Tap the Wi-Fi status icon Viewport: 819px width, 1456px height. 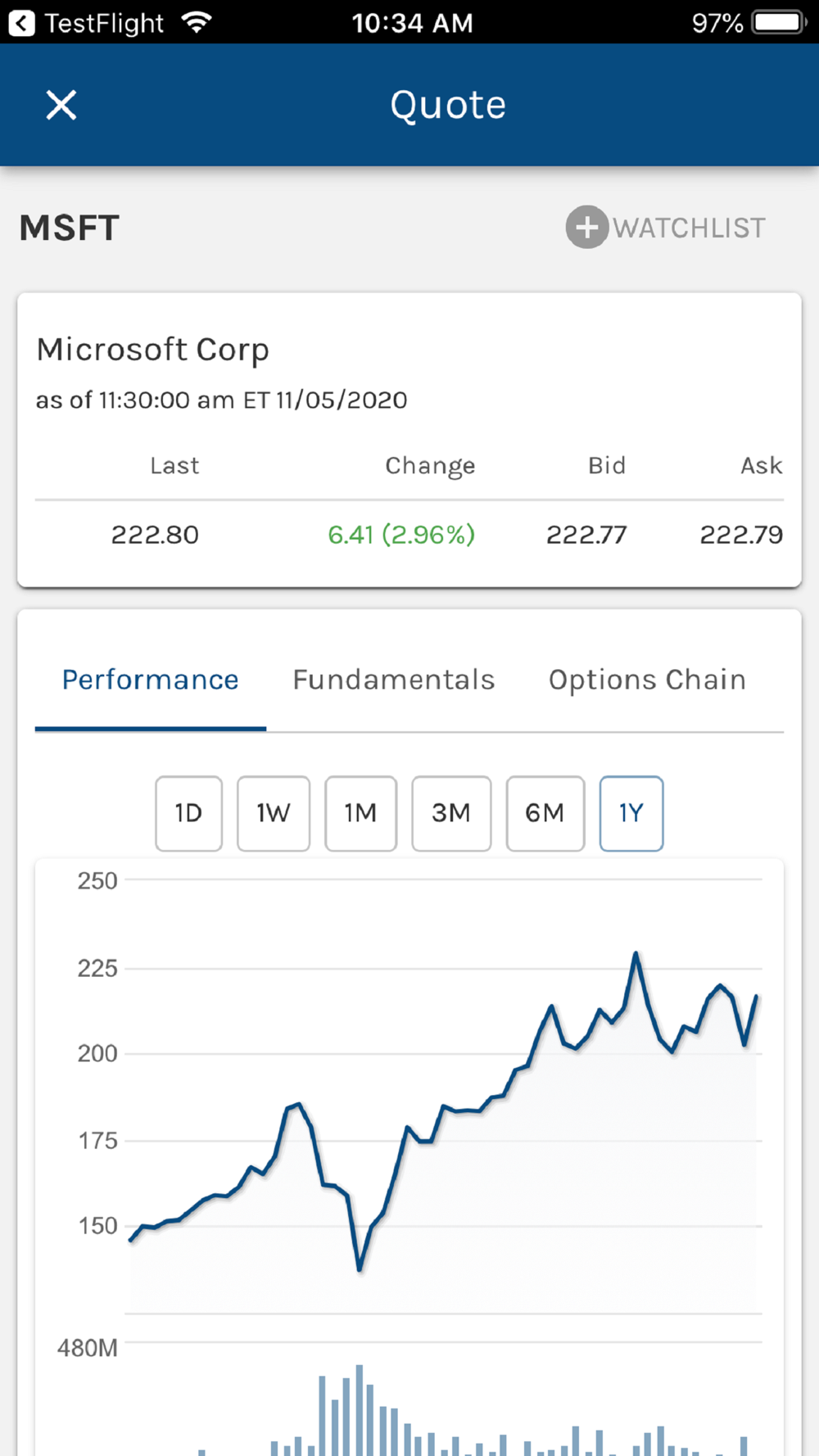[x=197, y=22]
